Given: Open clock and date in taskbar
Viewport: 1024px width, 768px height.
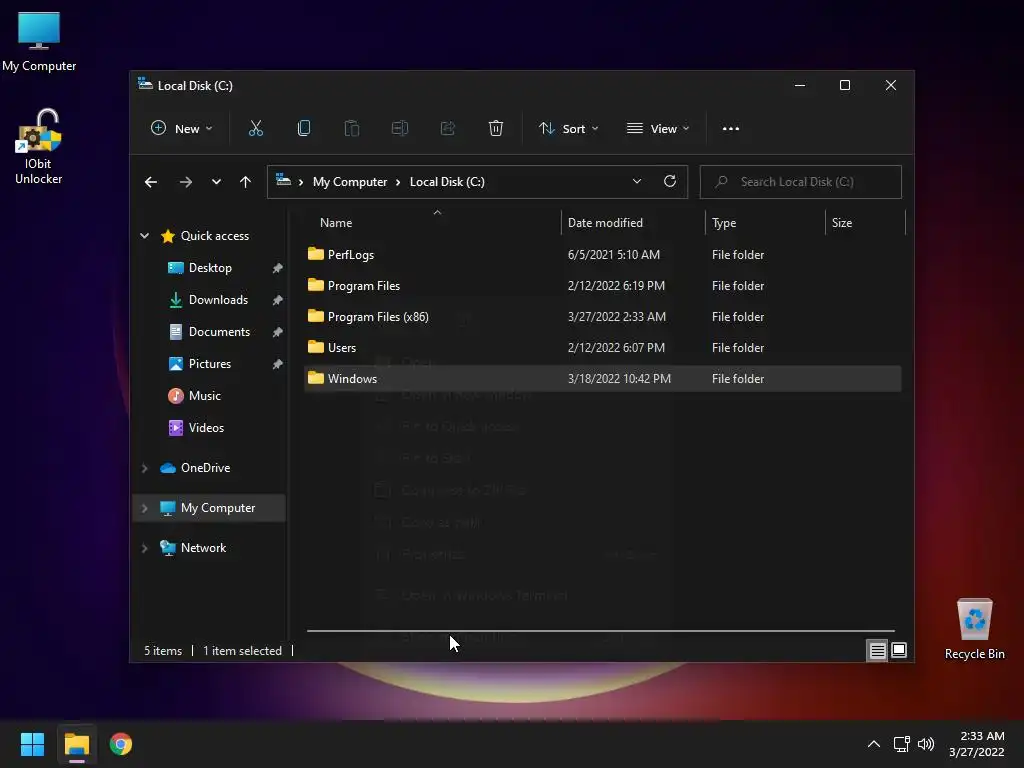Looking at the screenshot, I should click(x=977, y=744).
